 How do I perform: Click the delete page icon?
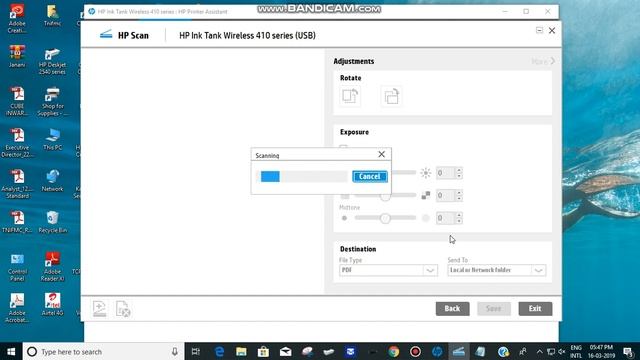coord(123,309)
